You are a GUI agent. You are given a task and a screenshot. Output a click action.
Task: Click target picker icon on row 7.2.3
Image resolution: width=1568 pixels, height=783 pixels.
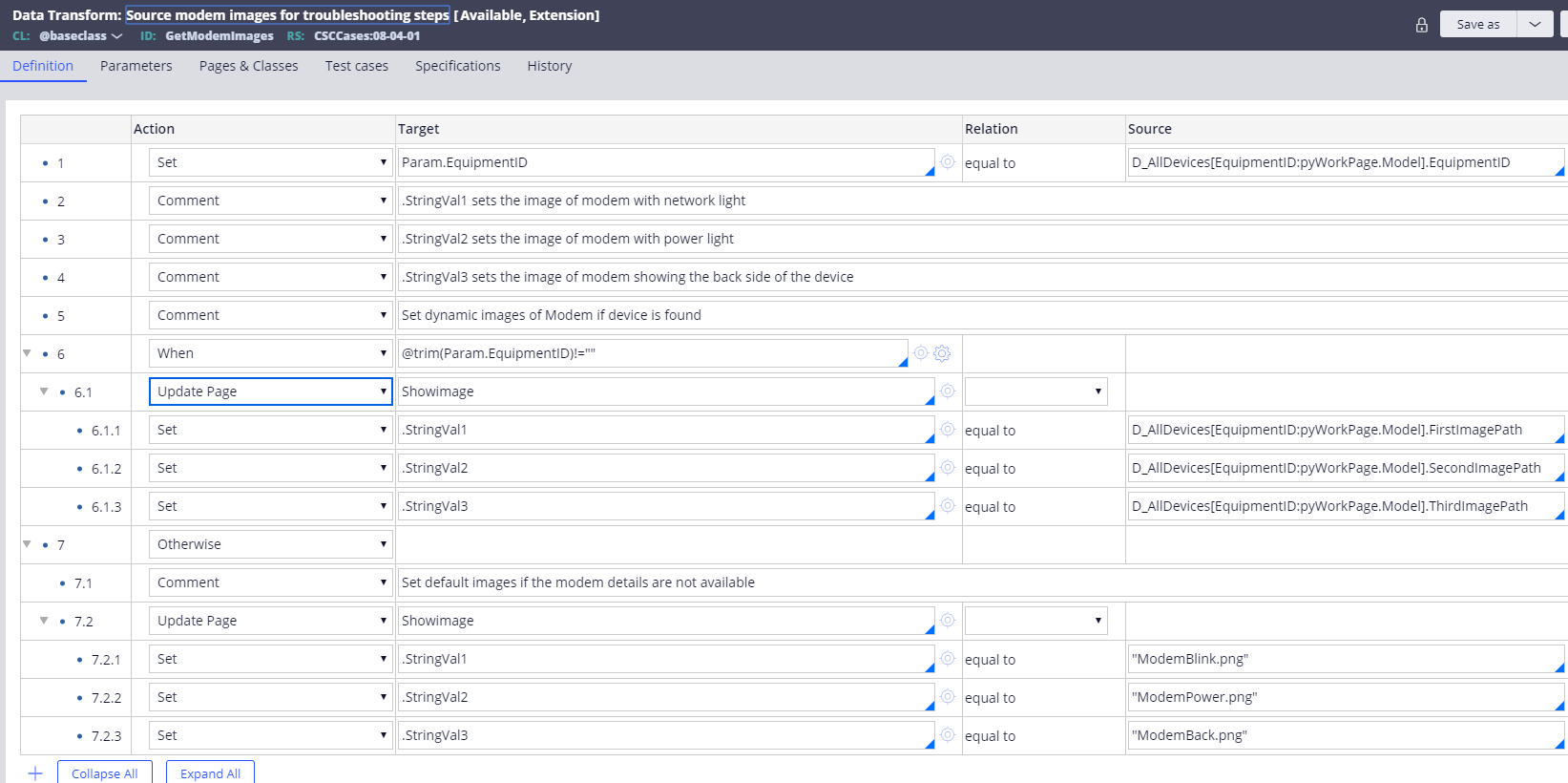click(x=948, y=735)
